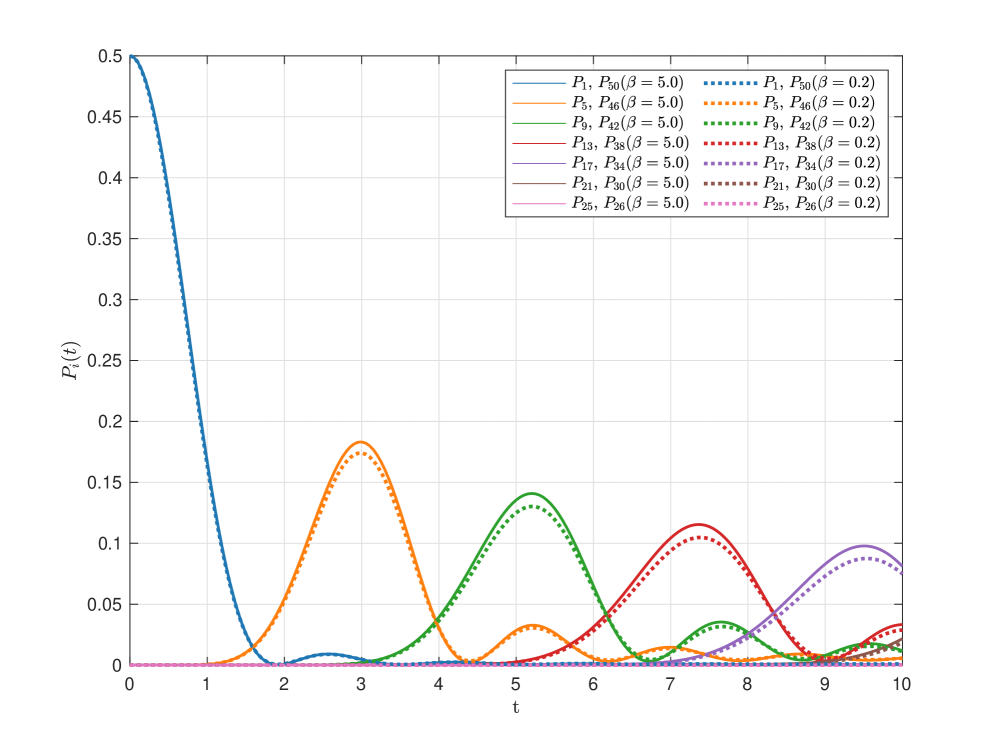Click the x-axis tick label 5

516,684
